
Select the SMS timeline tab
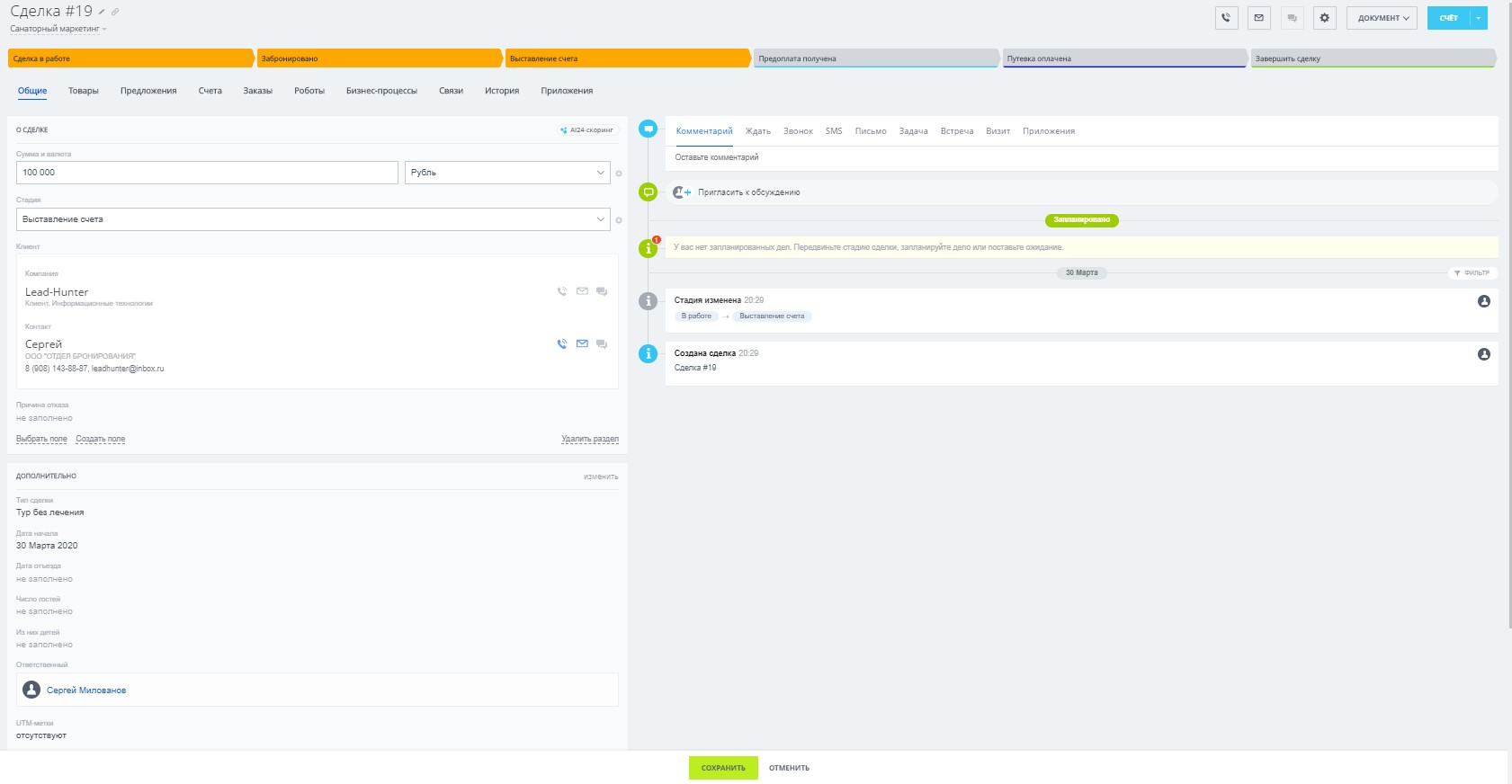click(x=834, y=131)
